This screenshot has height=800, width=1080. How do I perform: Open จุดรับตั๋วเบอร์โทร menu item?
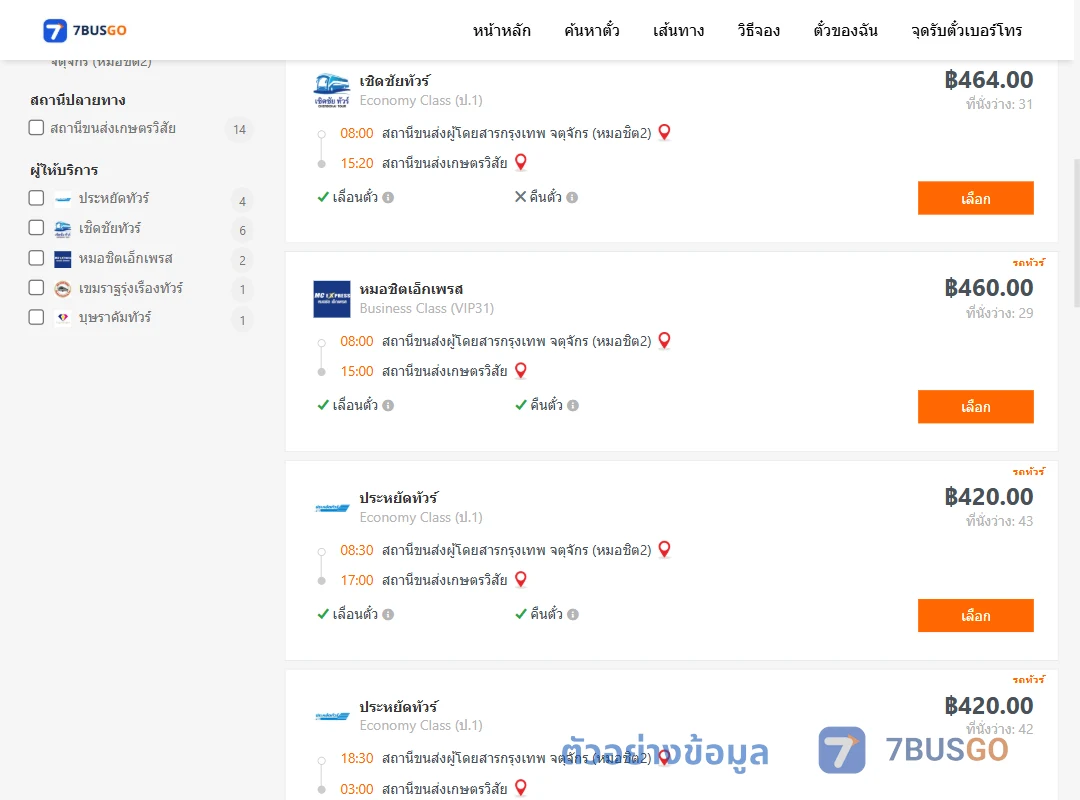coord(966,31)
